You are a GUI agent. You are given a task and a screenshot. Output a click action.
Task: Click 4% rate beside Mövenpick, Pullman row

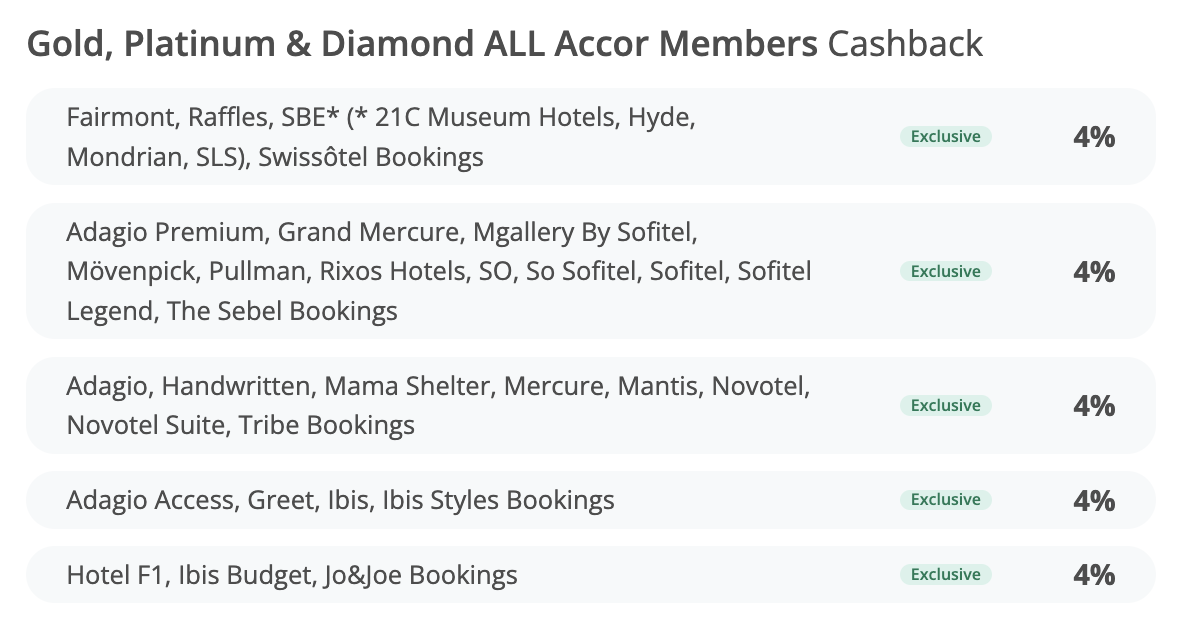[x=1093, y=271]
